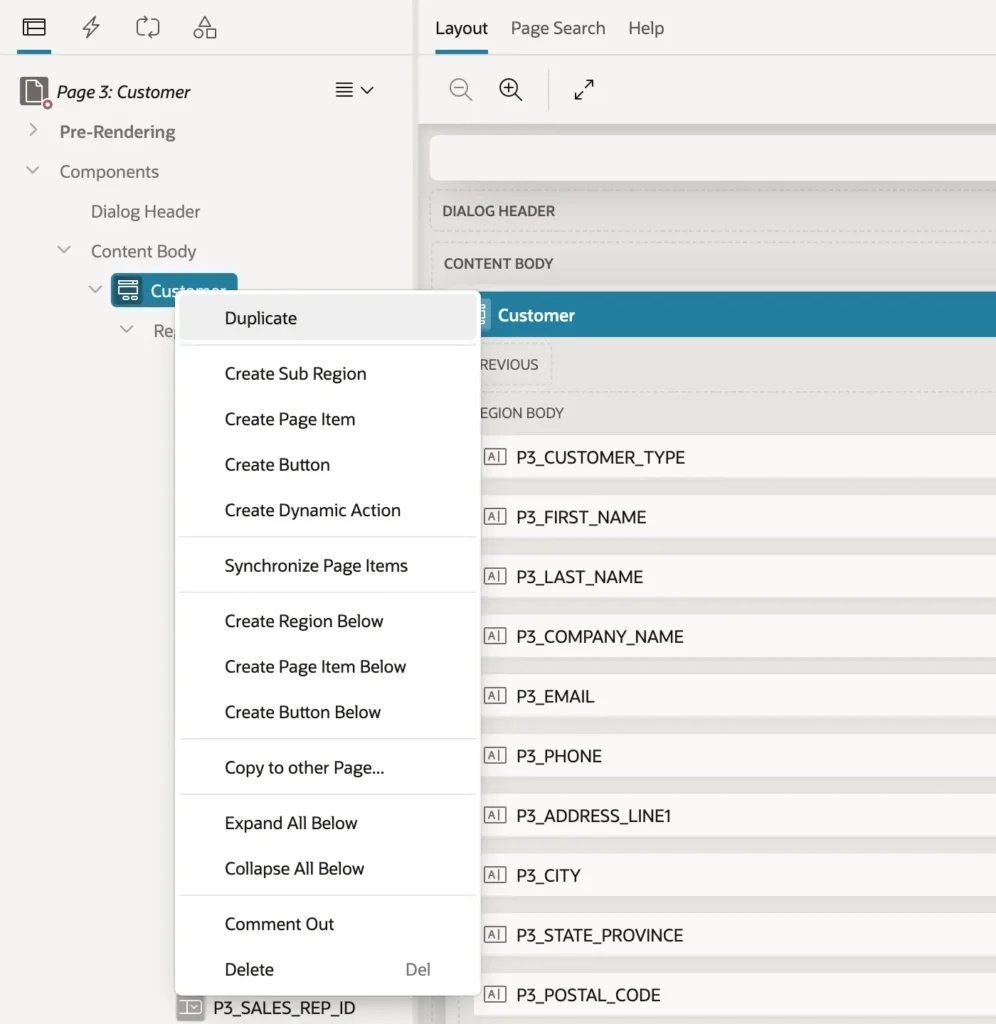The image size is (996, 1024).
Task: Click the DIALOG HEADER layout slot
Action: click(x=713, y=211)
